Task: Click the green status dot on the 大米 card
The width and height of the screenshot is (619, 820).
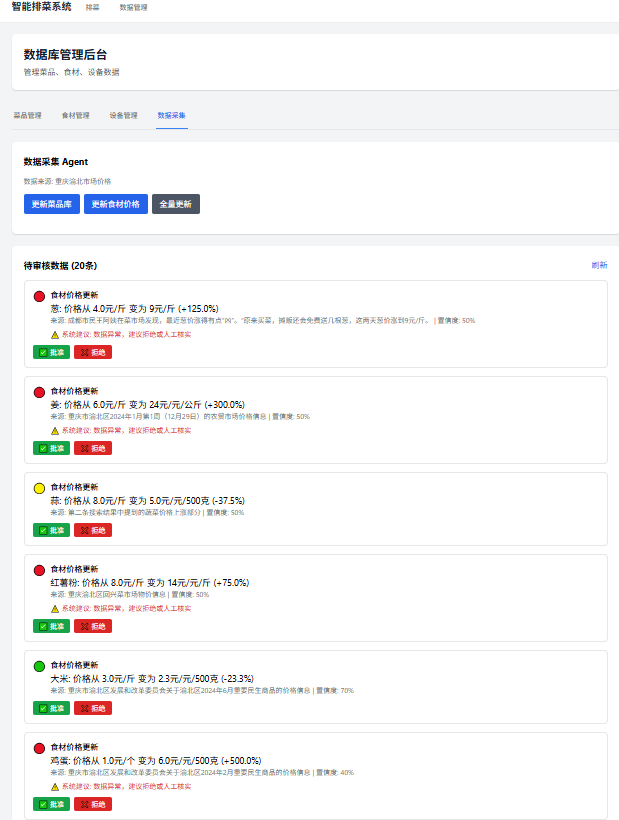Action: point(39,666)
